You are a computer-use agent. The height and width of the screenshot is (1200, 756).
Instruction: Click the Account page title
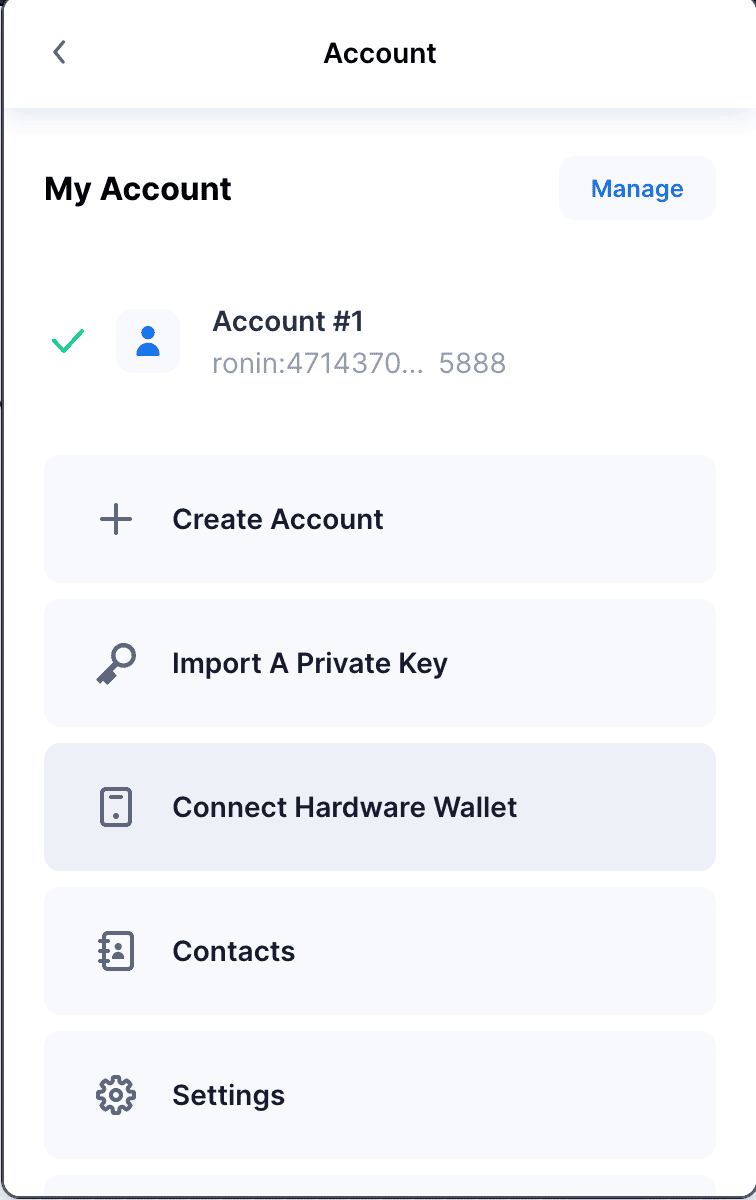coord(380,53)
